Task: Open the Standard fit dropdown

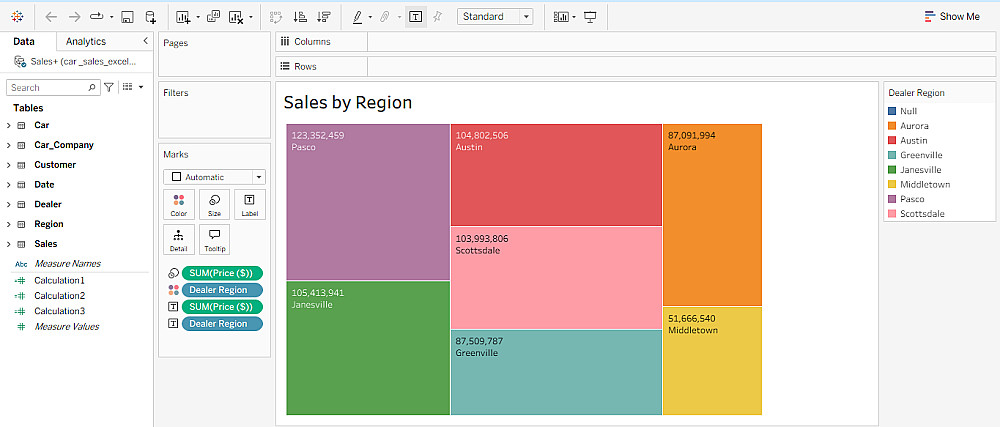Action: [x=497, y=17]
